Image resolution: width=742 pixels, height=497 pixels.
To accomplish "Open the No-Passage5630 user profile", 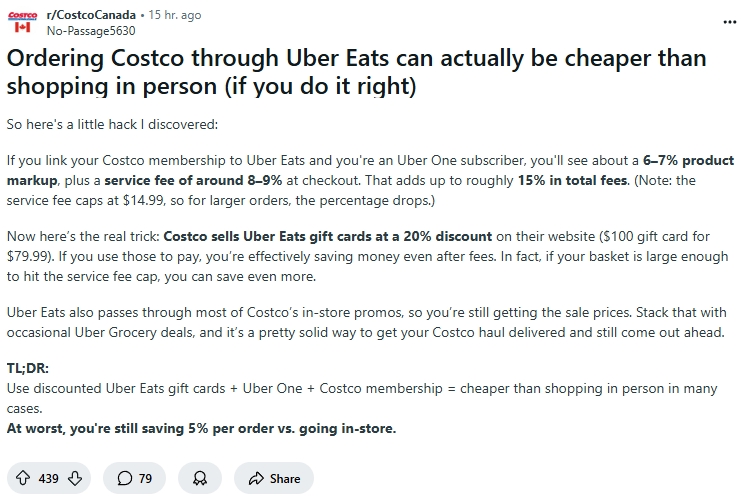I will click(x=91, y=31).
